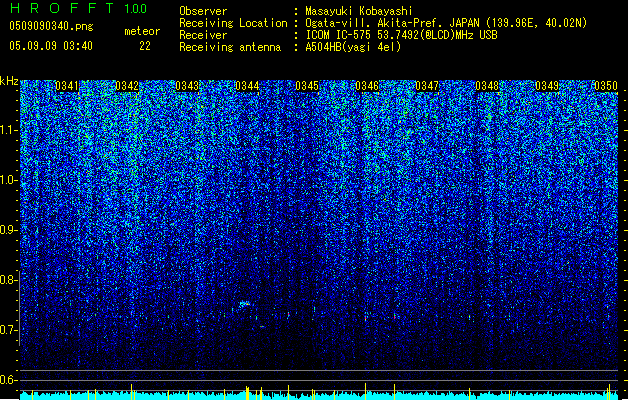Viewport: 629px width, 400px height.
Task: Select the ICOM IC-575 53.7492 MHz receiver text
Action: [x=401, y=35]
